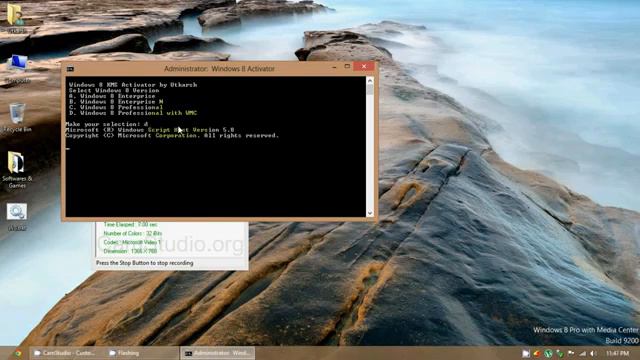Maximize the Windows 8 Activator window

pos(347,67)
